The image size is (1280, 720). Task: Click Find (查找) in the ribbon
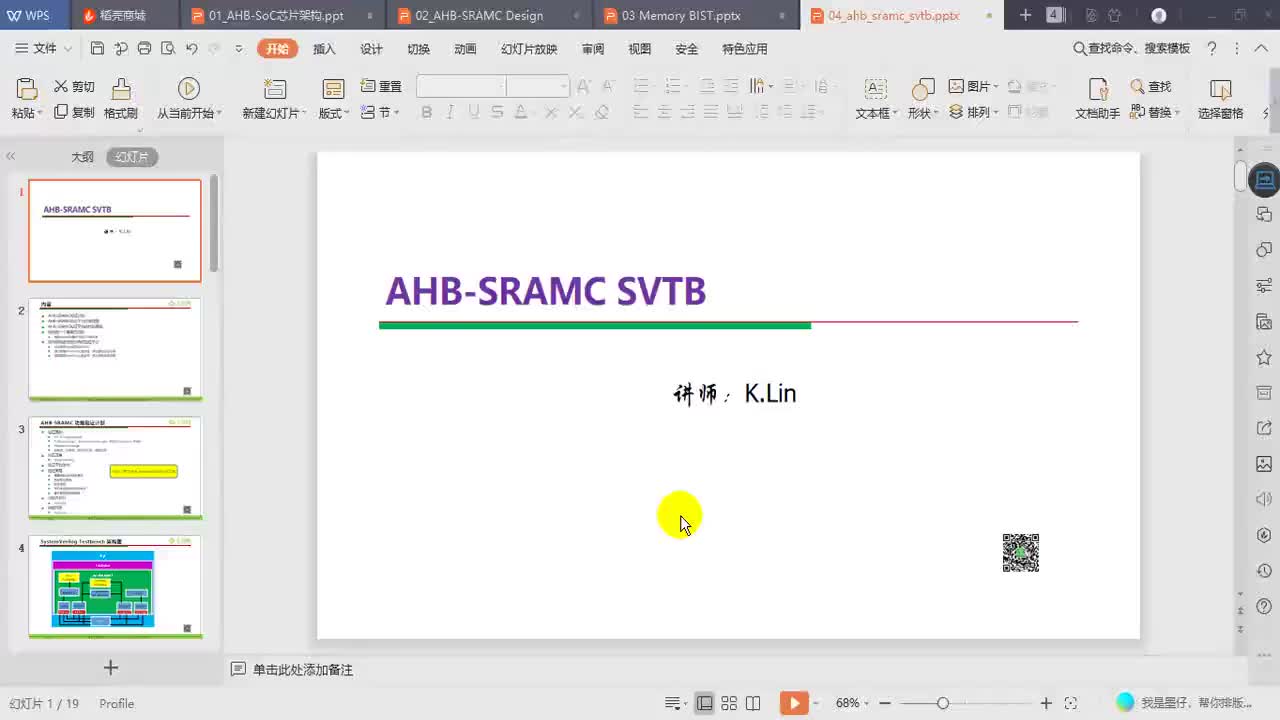click(x=1150, y=87)
